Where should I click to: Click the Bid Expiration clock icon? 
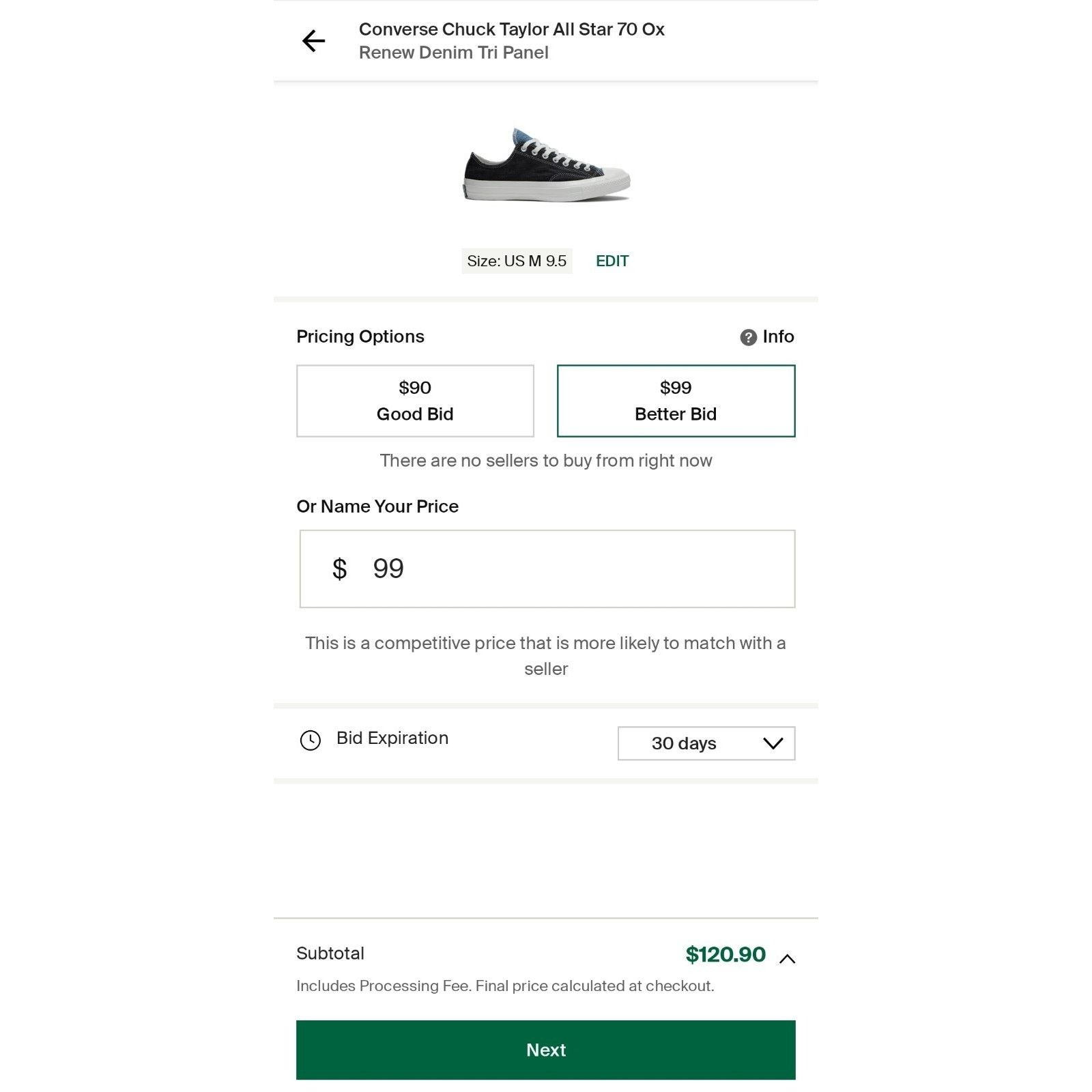coord(311,740)
